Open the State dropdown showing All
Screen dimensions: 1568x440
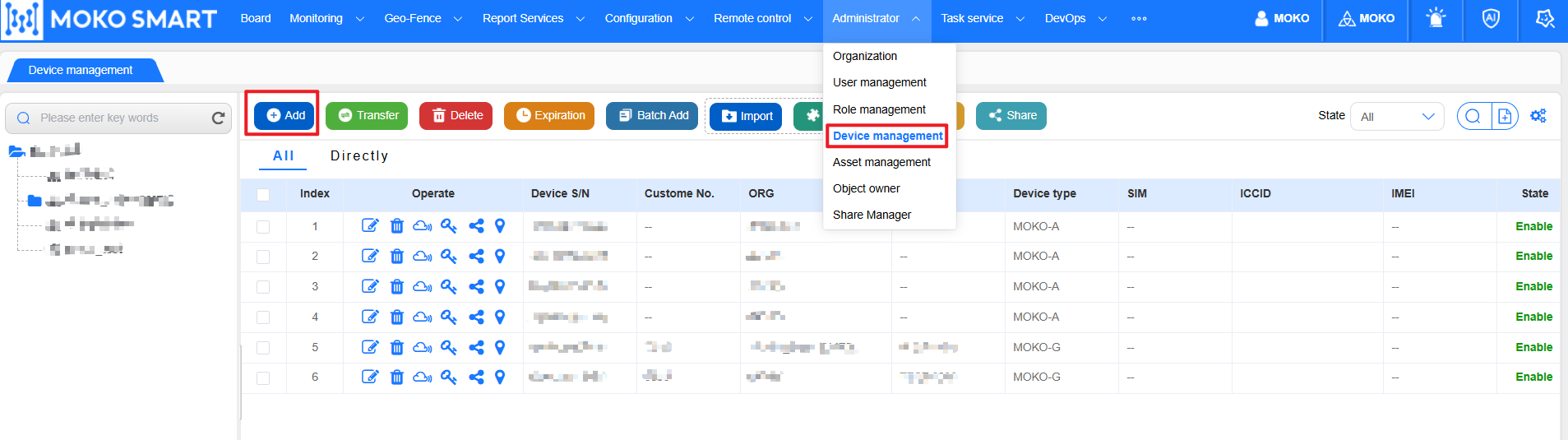[x=1397, y=117]
